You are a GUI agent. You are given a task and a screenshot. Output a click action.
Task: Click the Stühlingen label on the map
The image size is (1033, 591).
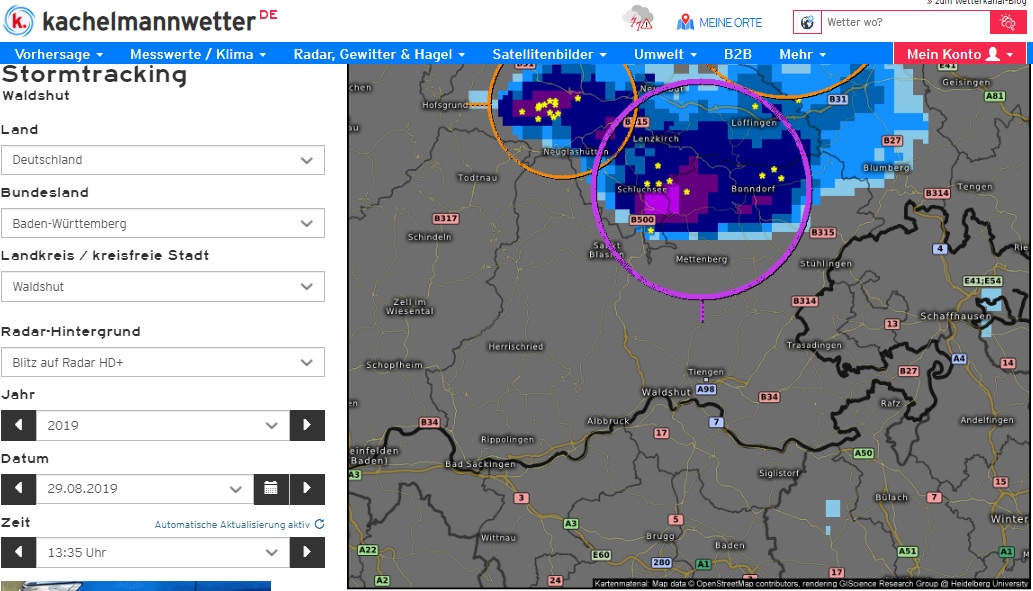(x=826, y=264)
